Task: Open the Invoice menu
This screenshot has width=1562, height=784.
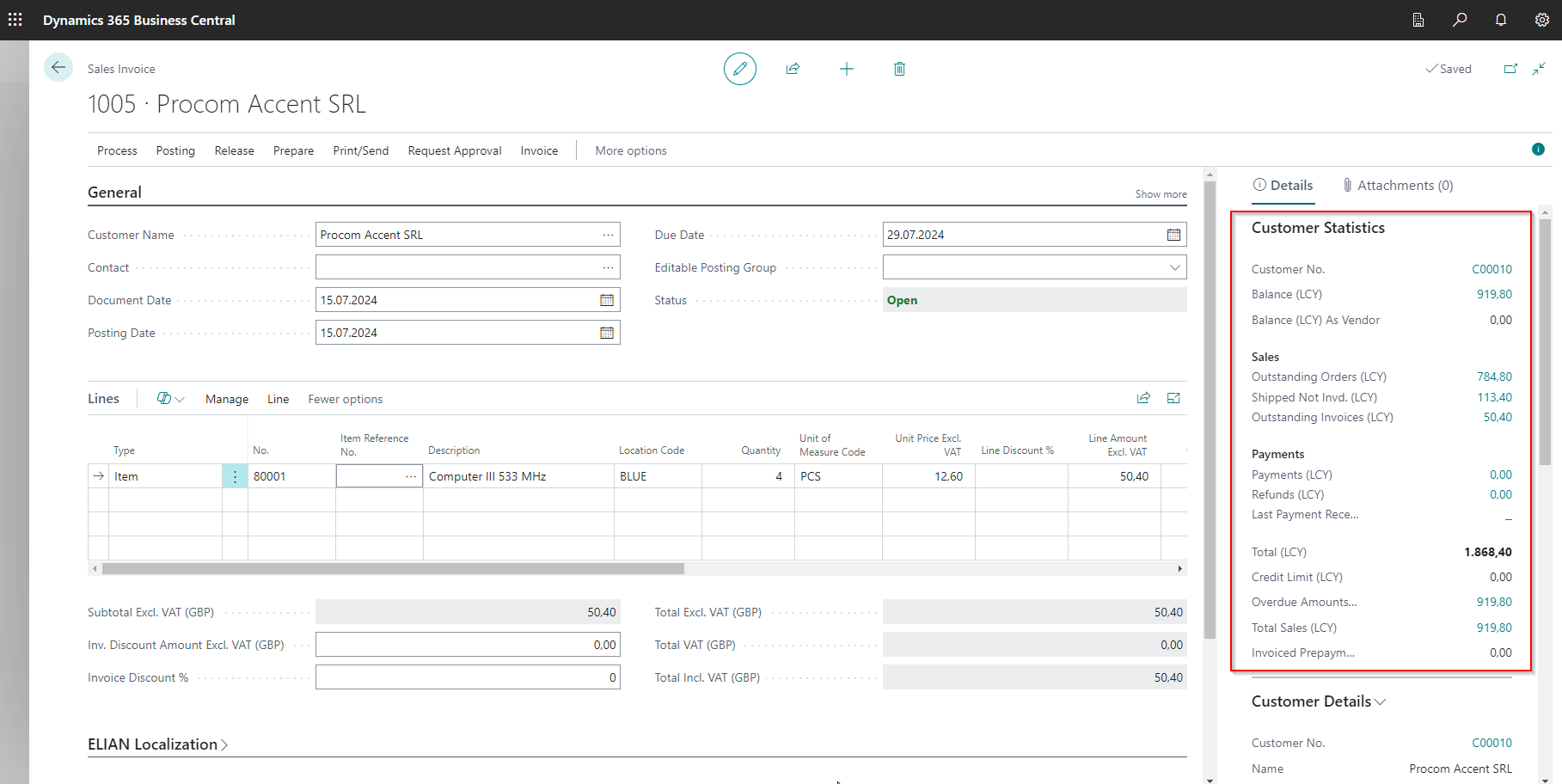Action: 539,150
